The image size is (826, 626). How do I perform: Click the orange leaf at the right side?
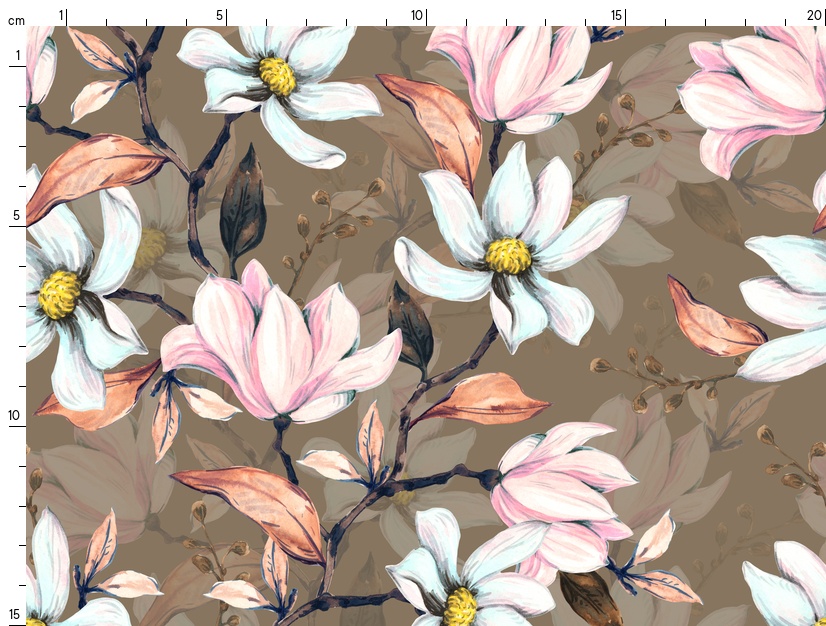[x=710, y=322]
